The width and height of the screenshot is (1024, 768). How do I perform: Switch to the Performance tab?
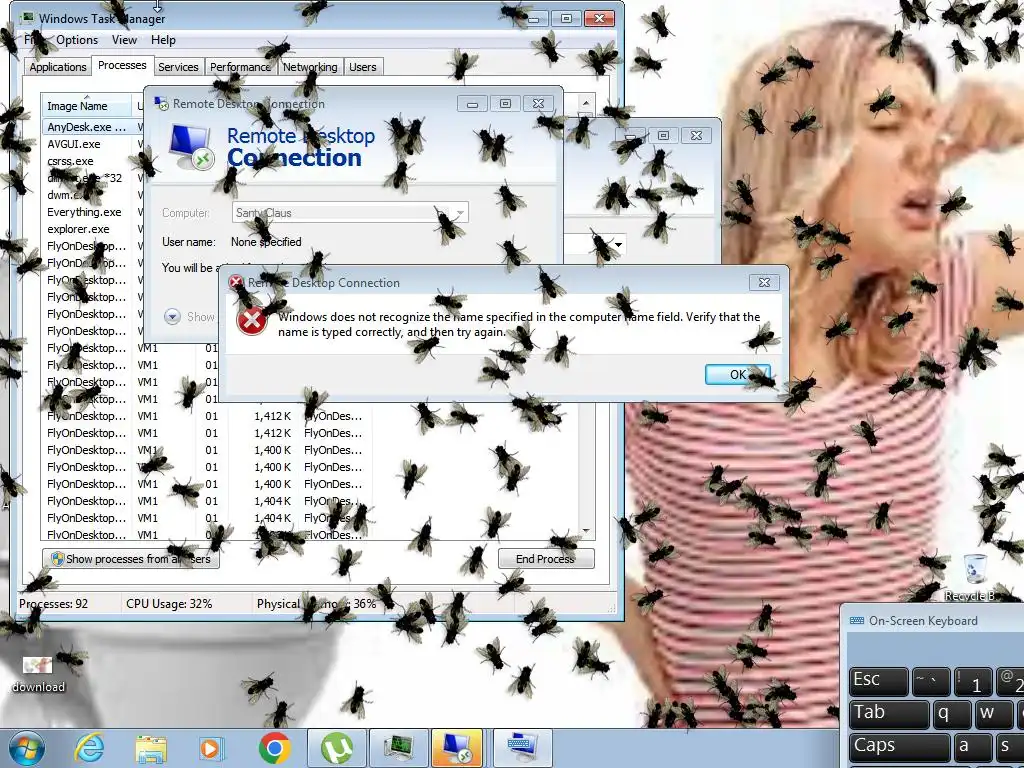(x=240, y=67)
